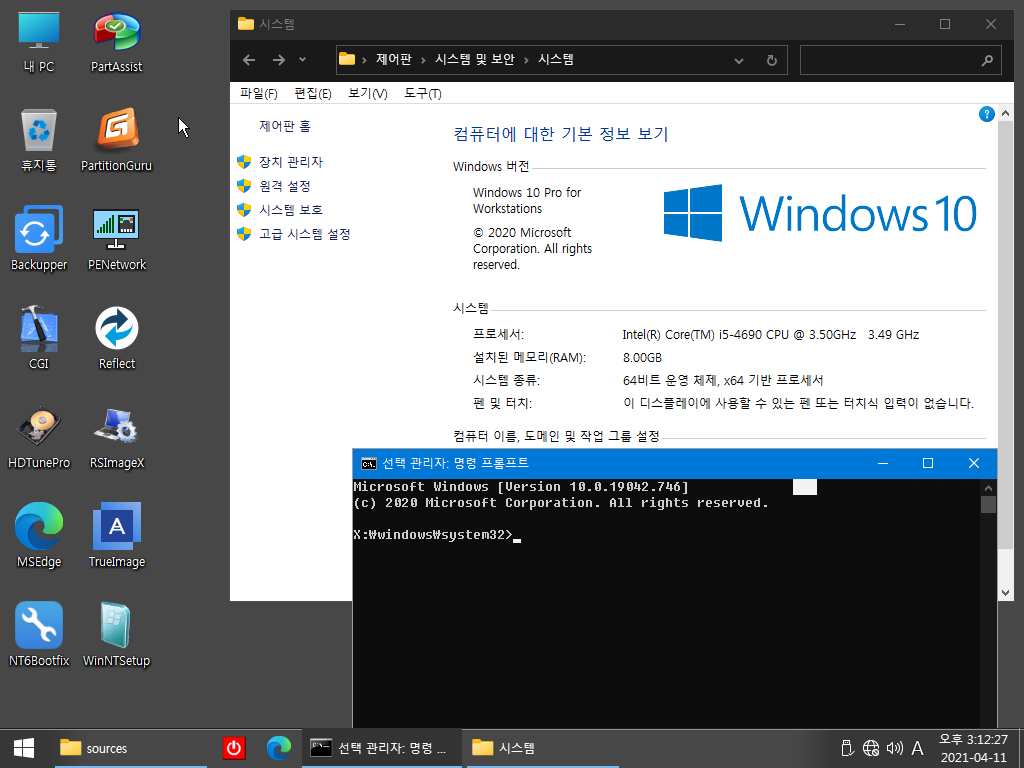
Task: Refresh the 시스템 address bar
Action: pos(771,60)
